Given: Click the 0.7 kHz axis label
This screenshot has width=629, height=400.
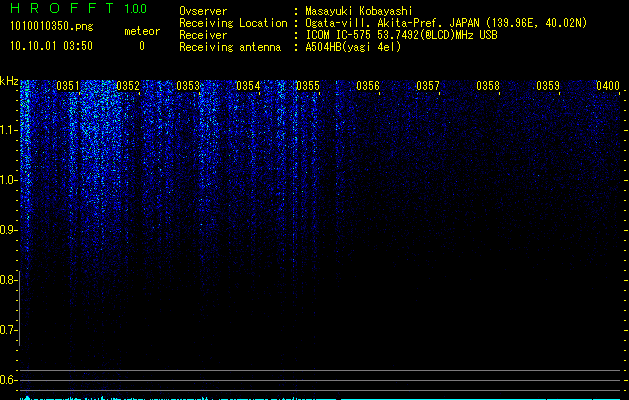Looking at the screenshot, I should pyautogui.click(x=7, y=330).
